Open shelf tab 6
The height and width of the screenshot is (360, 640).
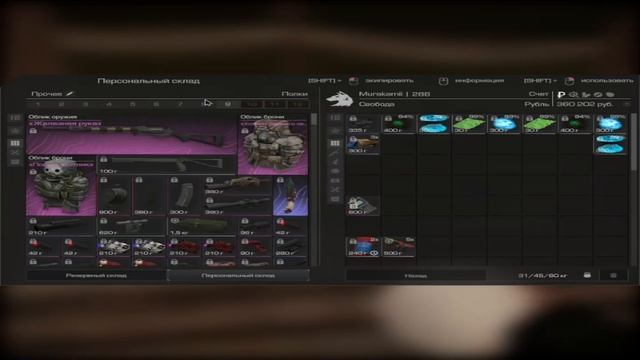pyautogui.click(x=156, y=104)
